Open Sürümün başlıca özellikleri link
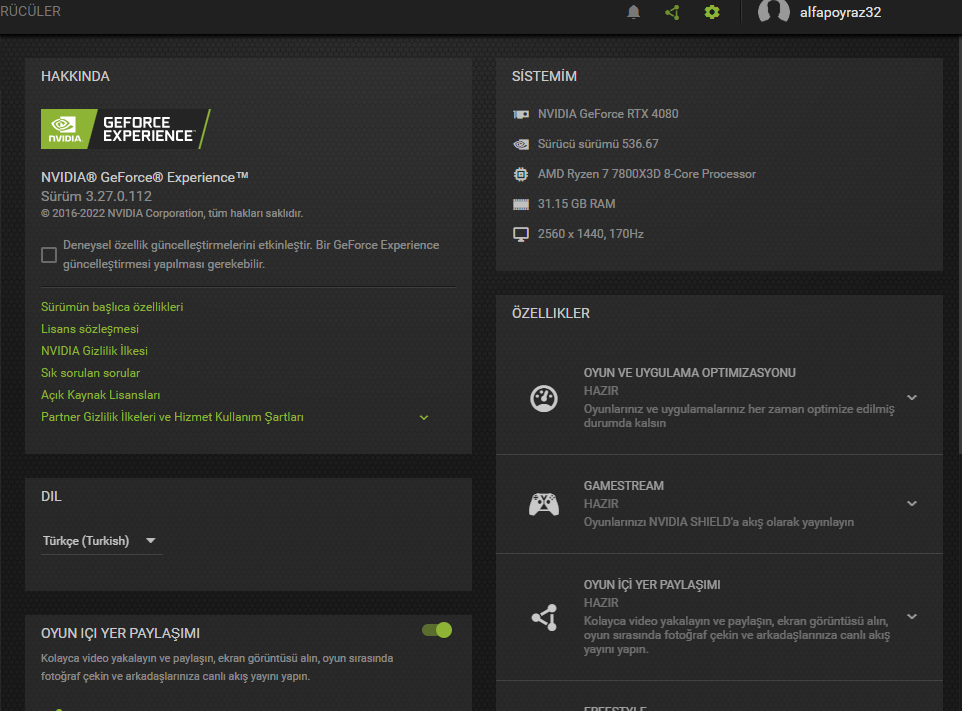 click(x=112, y=307)
